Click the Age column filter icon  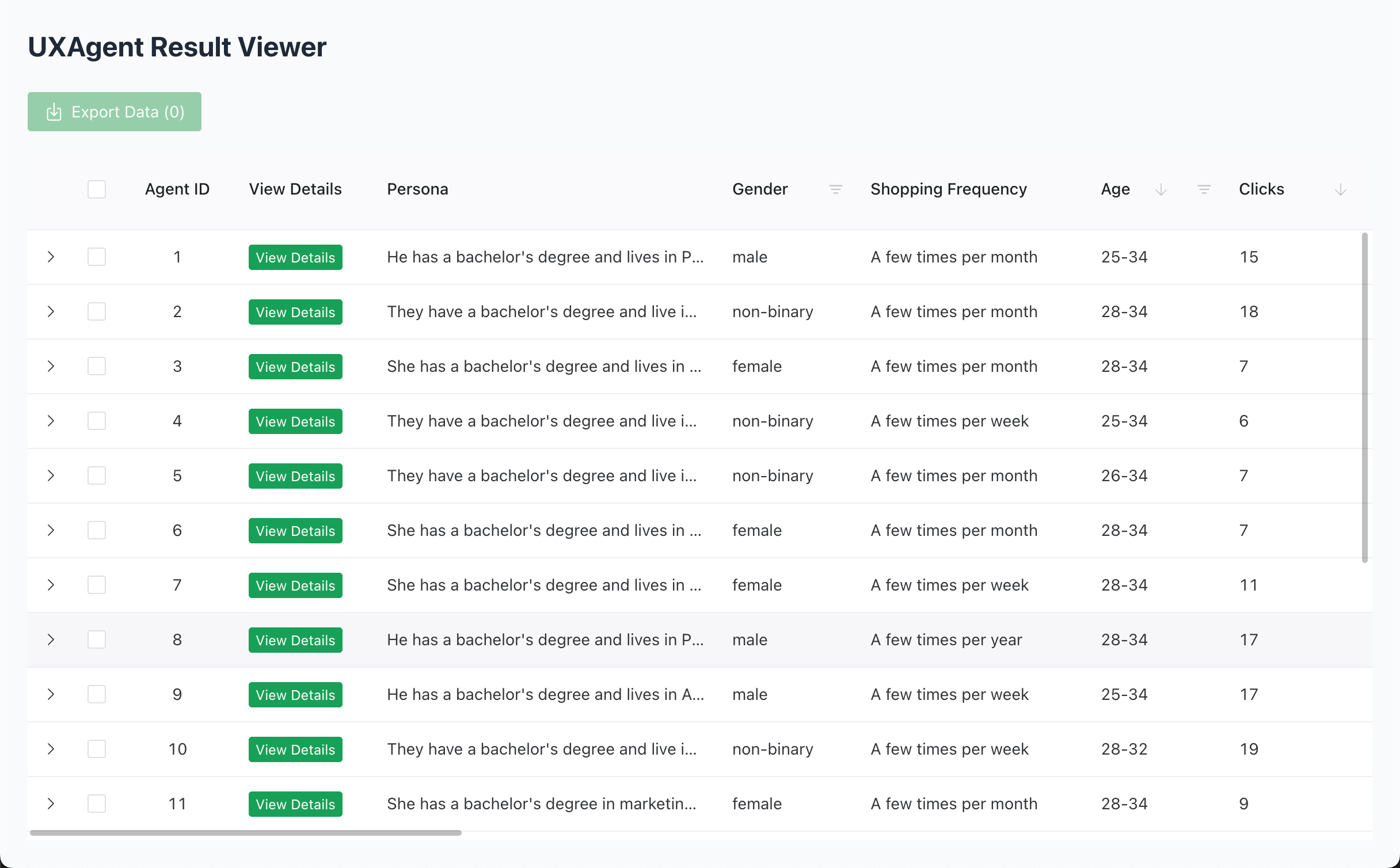pyautogui.click(x=1204, y=189)
